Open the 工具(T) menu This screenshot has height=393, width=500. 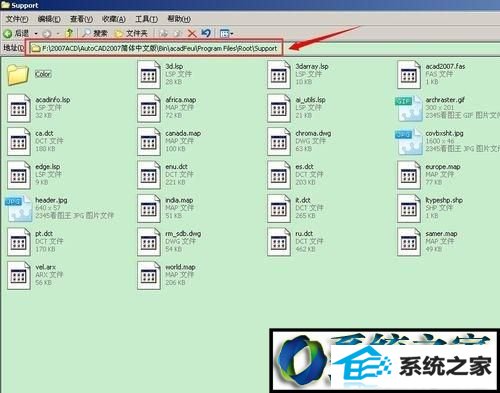146,19
